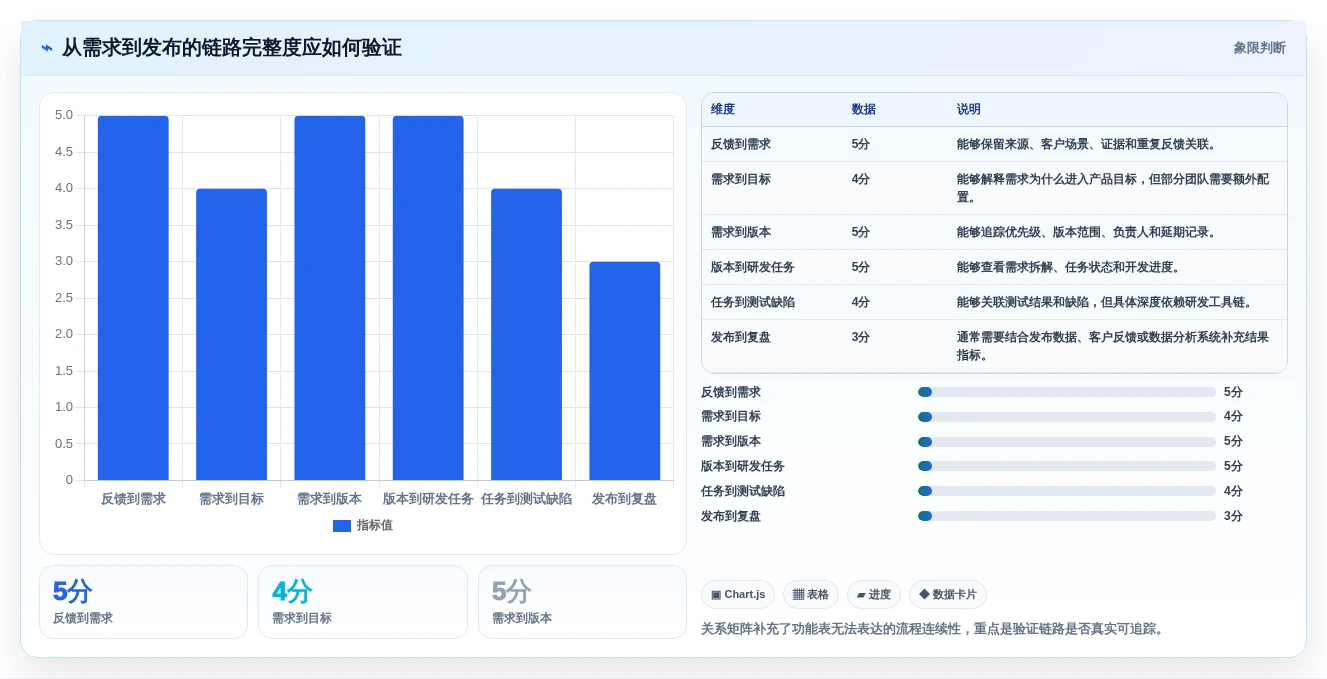This screenshot has width=1327, height=679.
Task: Click description 能够查看需求拆解、任务状态和开发进度
Action: [x=1071, y=267]
